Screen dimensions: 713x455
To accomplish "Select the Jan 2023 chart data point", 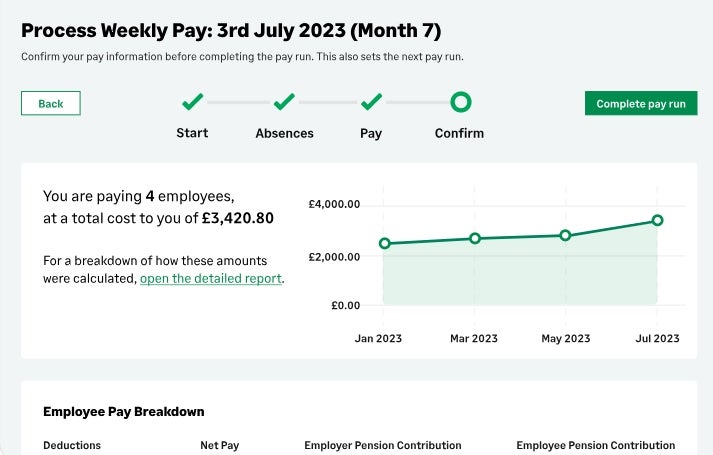I will [384, 243].
